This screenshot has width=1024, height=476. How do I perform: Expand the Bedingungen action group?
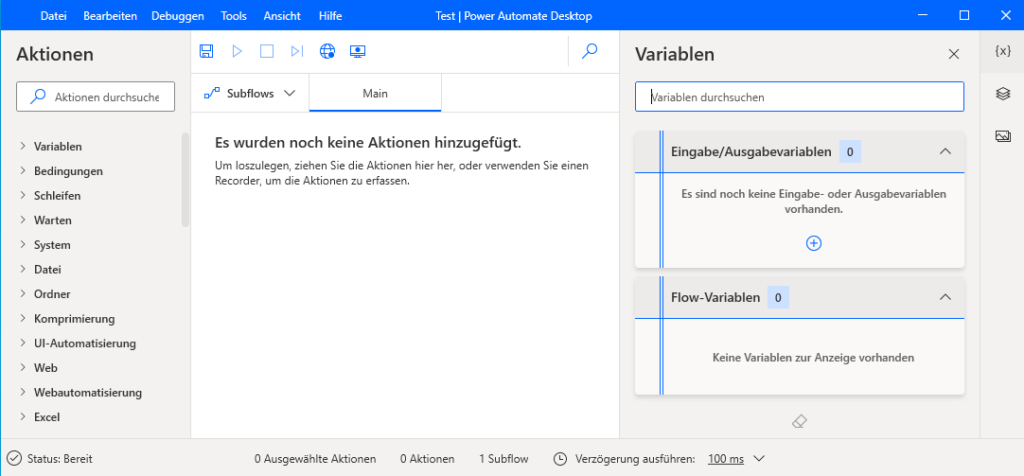point(24,171)
